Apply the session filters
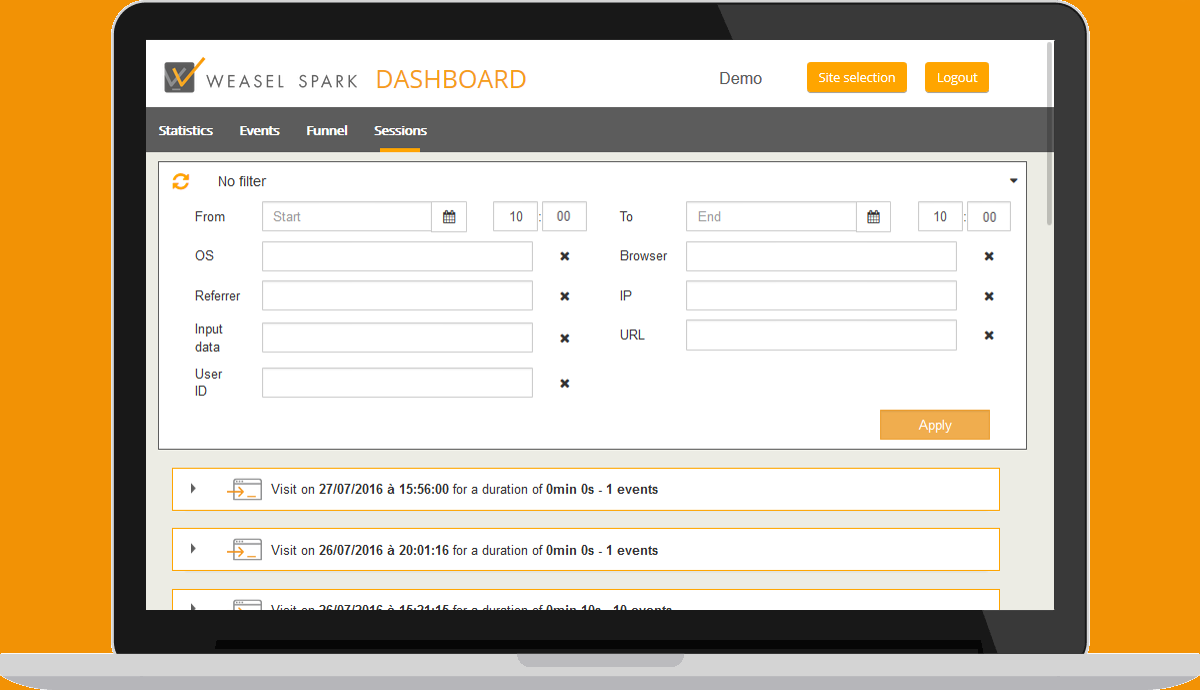The image size is (1200, 690). coord(935,425)
